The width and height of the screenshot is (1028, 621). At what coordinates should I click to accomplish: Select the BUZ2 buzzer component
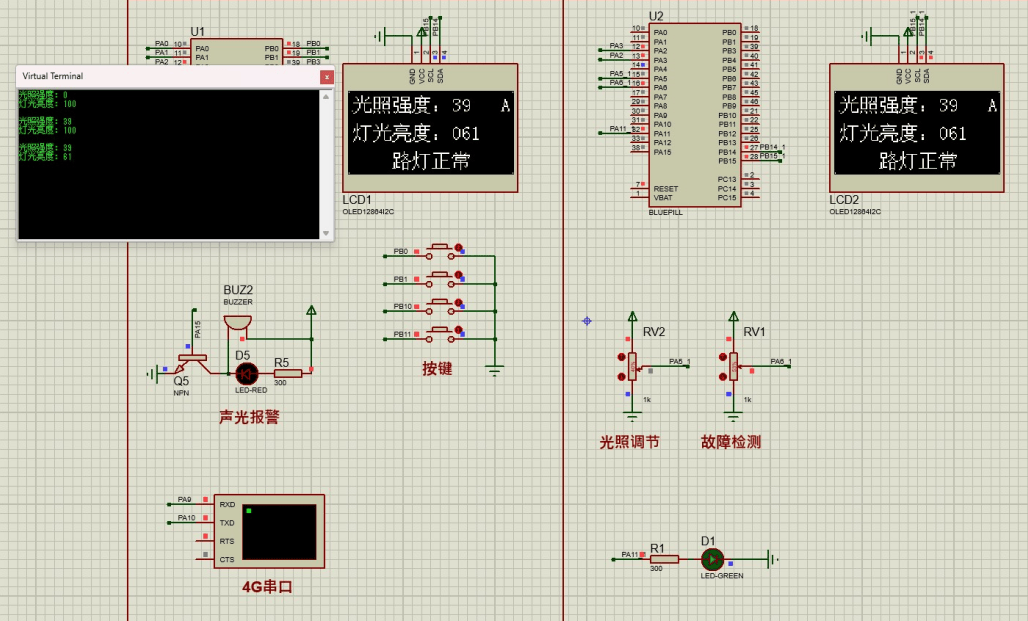point(237,322)
